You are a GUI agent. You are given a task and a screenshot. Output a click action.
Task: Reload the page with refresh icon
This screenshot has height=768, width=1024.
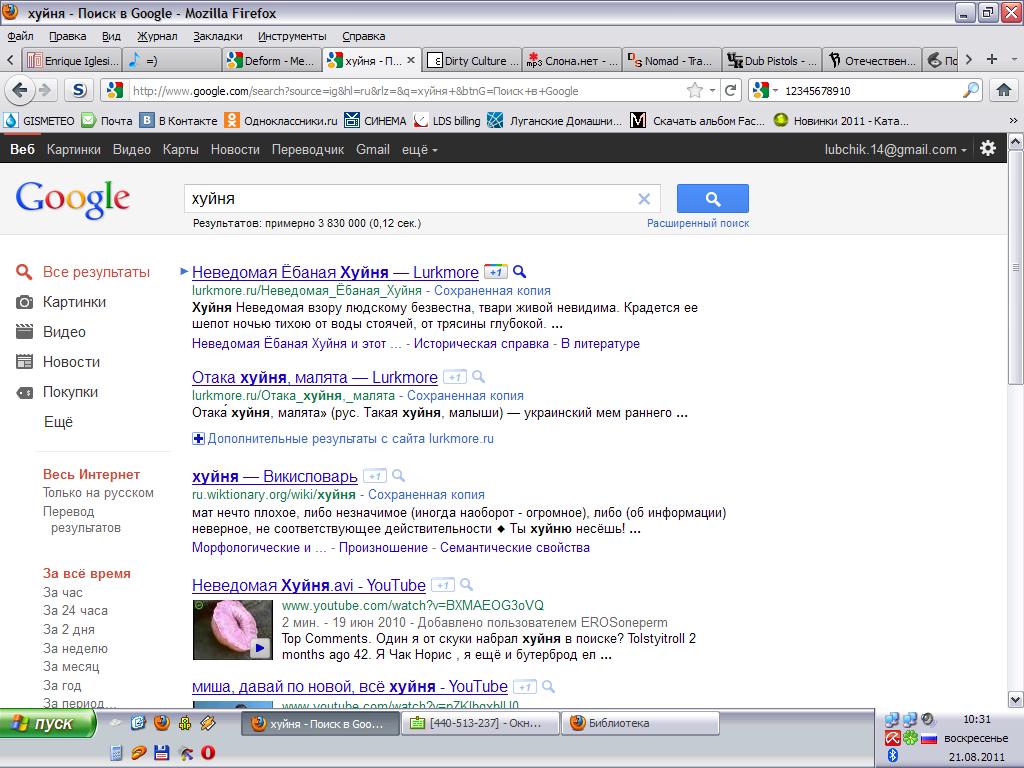tap(731, 90)
